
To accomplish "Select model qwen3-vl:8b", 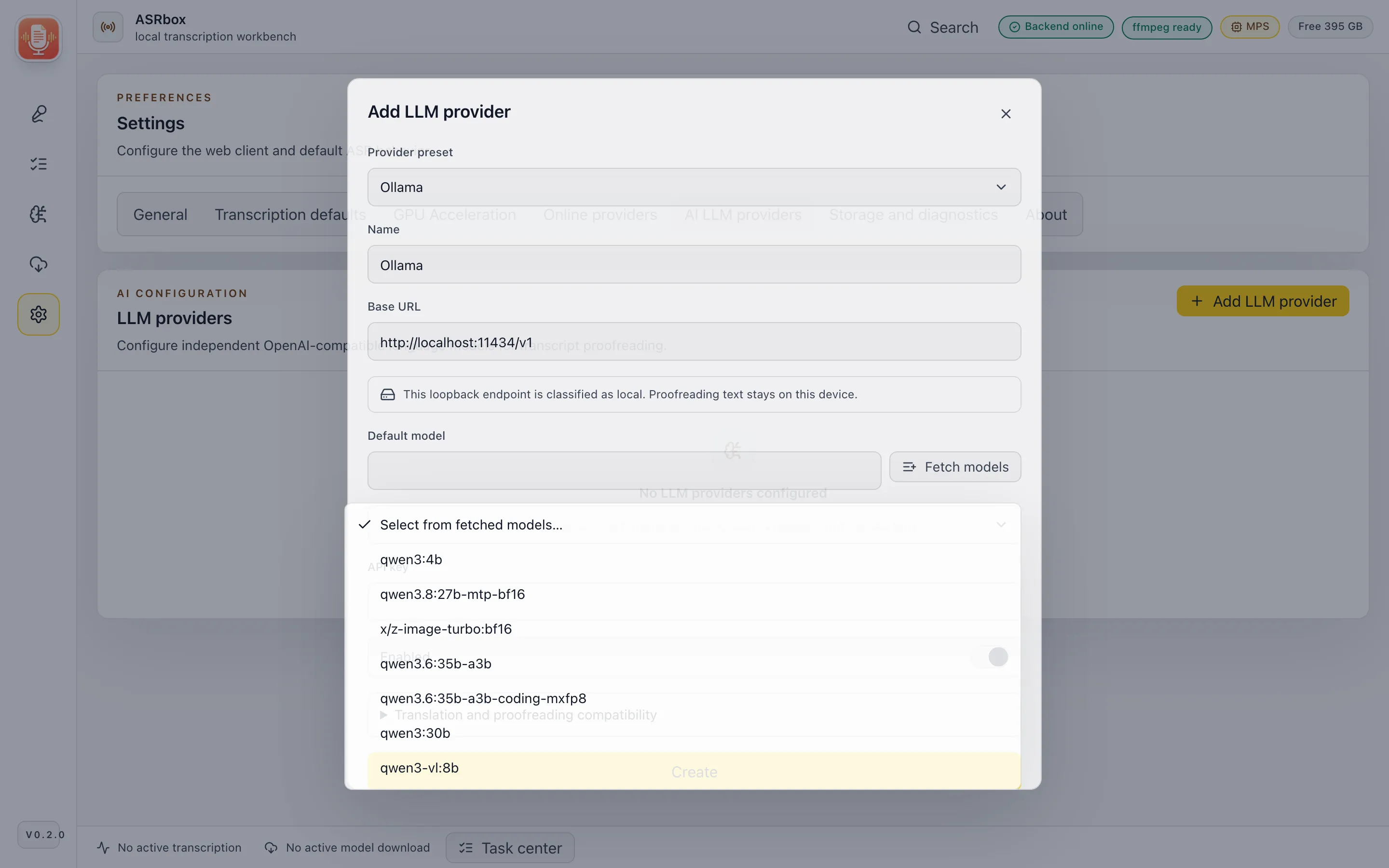I will pyautogui.click(x=683, y=768).
